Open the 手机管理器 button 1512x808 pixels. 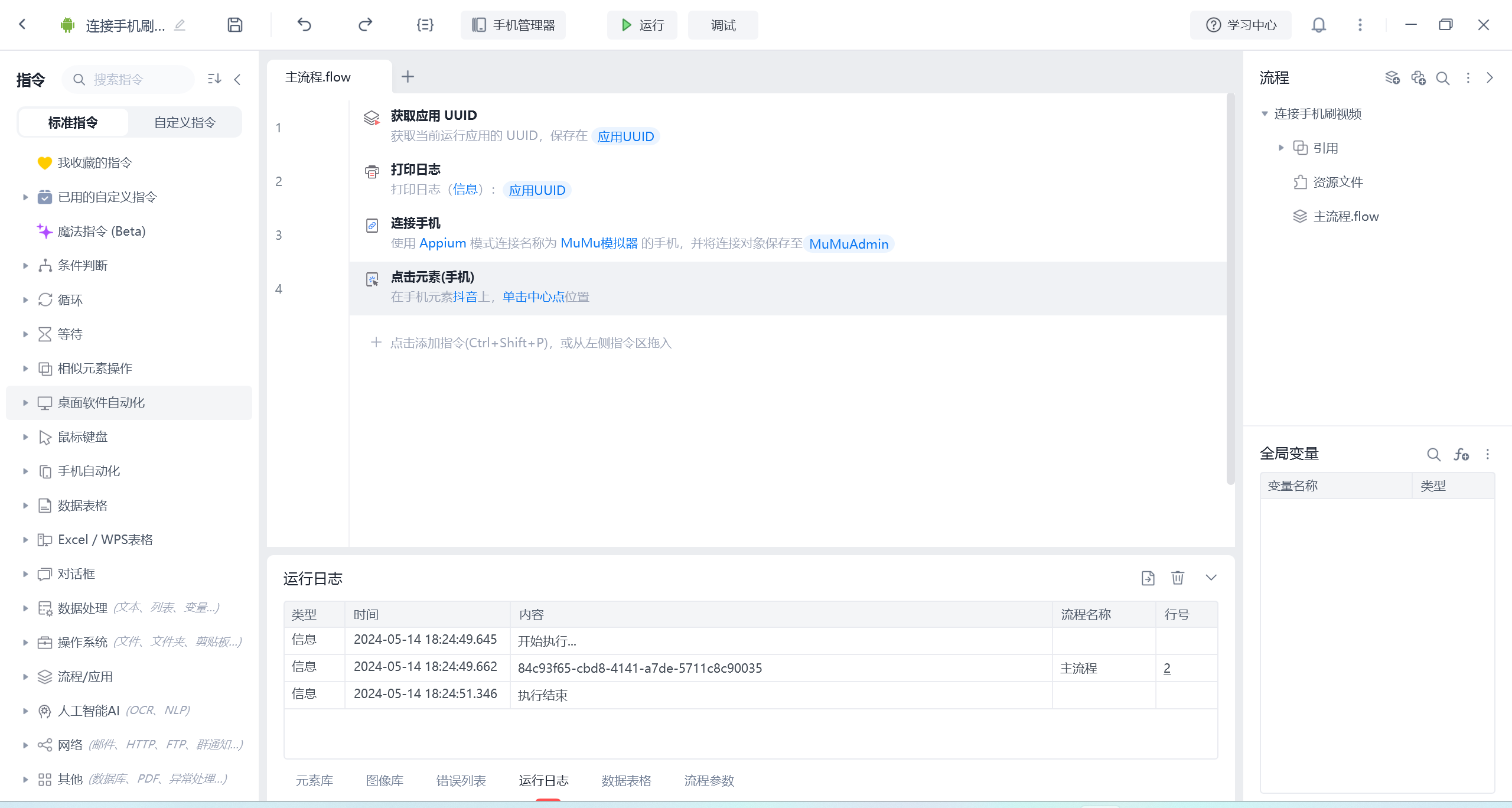[x=513, y=25]
